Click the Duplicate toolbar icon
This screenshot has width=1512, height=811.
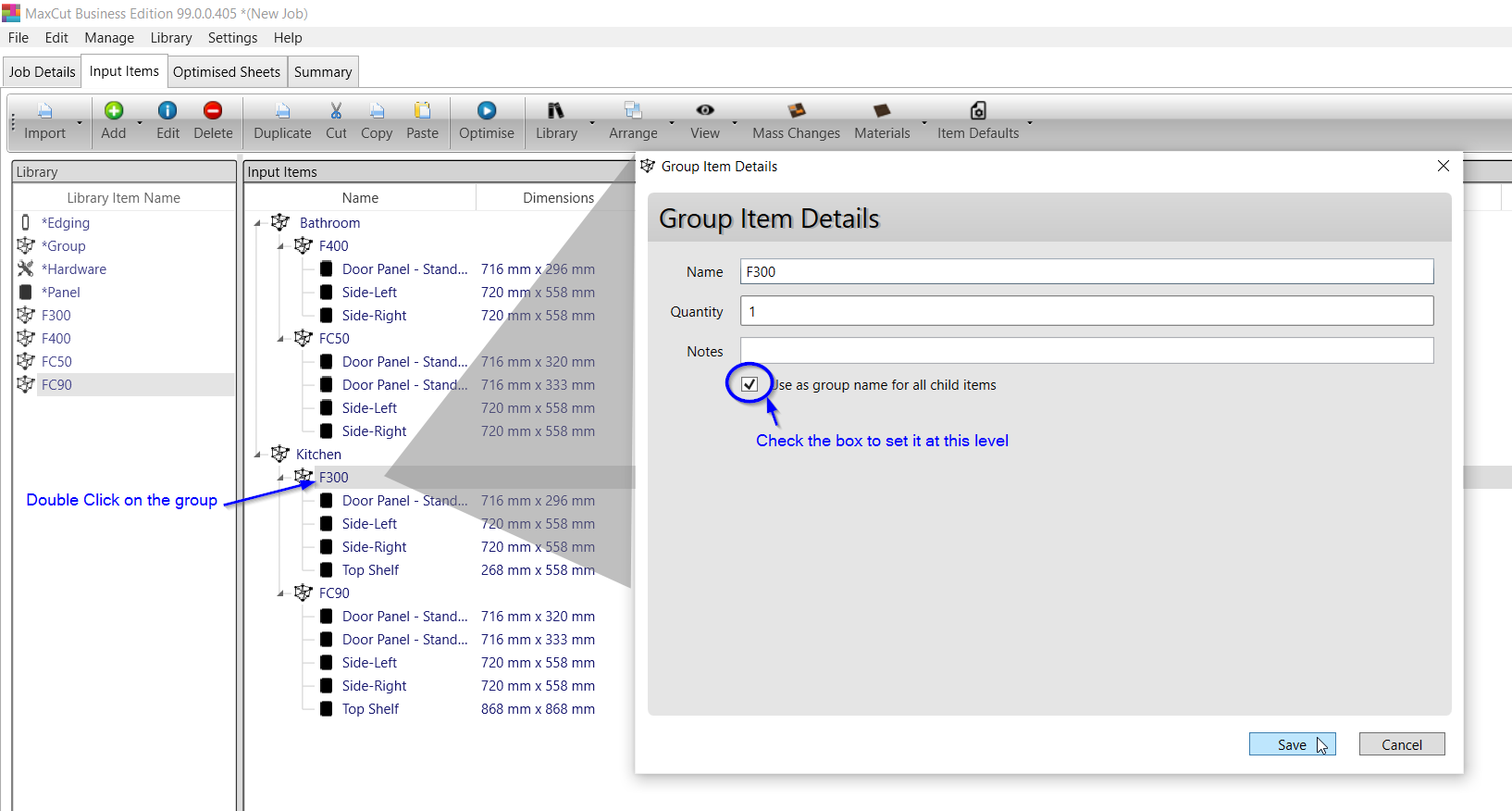coord(283,111)
